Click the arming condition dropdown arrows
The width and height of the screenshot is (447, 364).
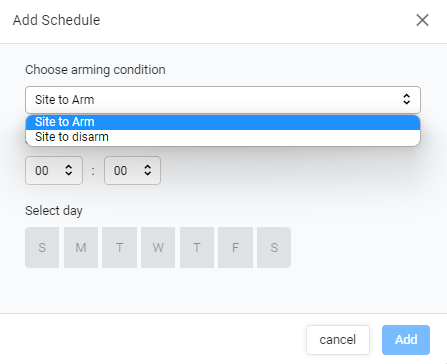tap(406, 99)
